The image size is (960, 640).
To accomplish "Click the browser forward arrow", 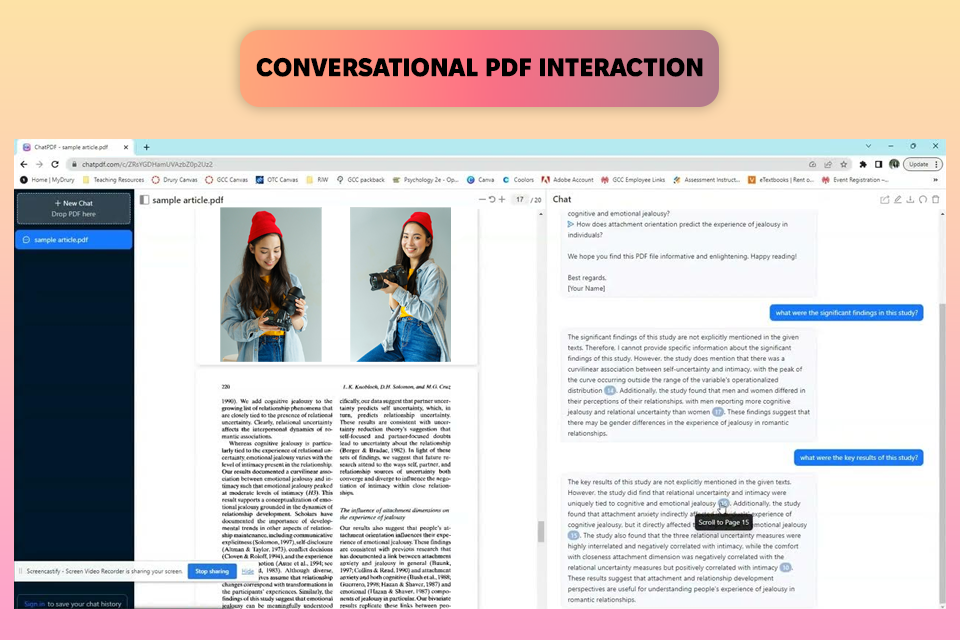I will coord(39,164).
